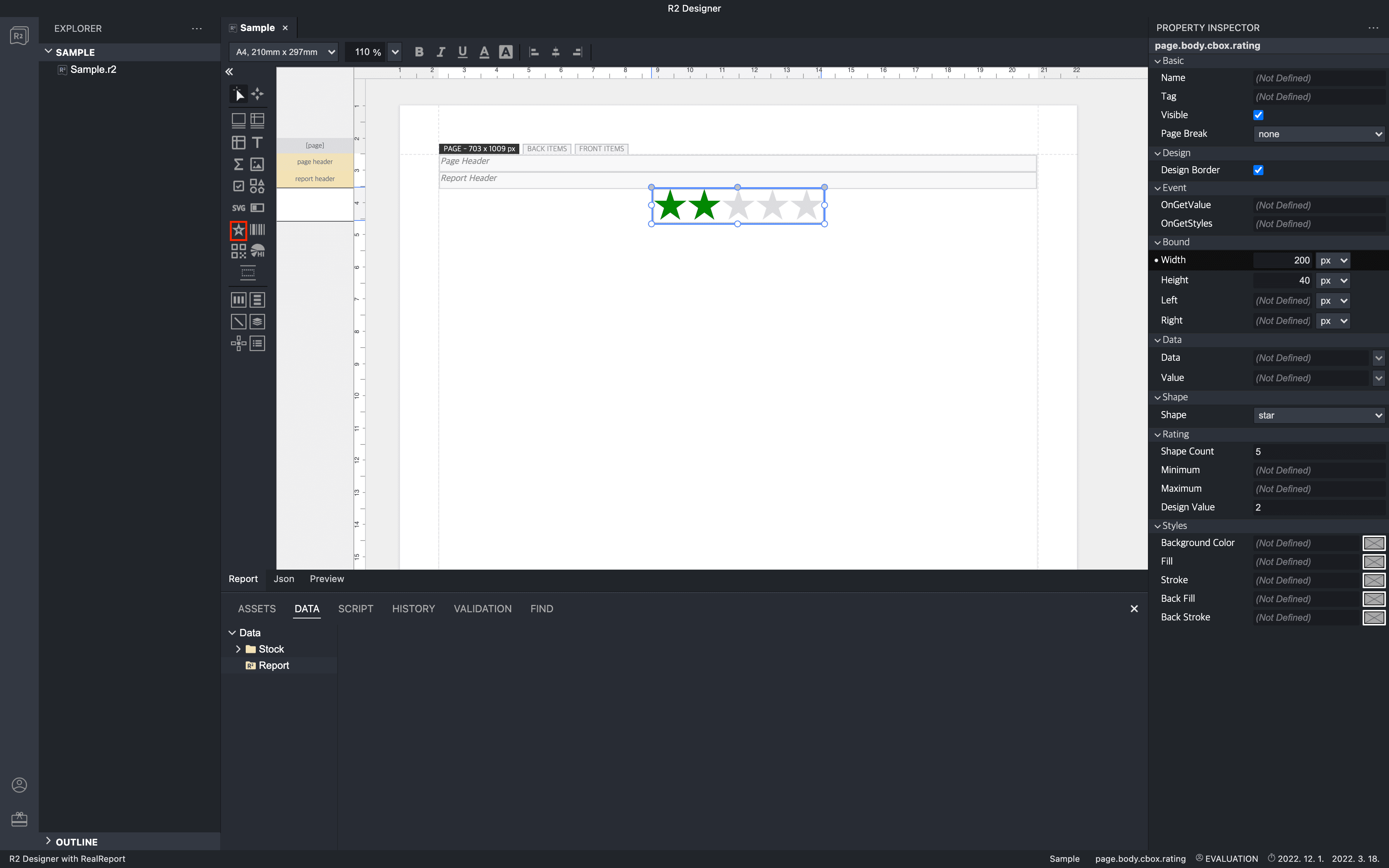Viewport: 1389px width, 868px height.
Task: Pick the checkbox item tool
Action: pyautogui.click(x=239, y=186)
